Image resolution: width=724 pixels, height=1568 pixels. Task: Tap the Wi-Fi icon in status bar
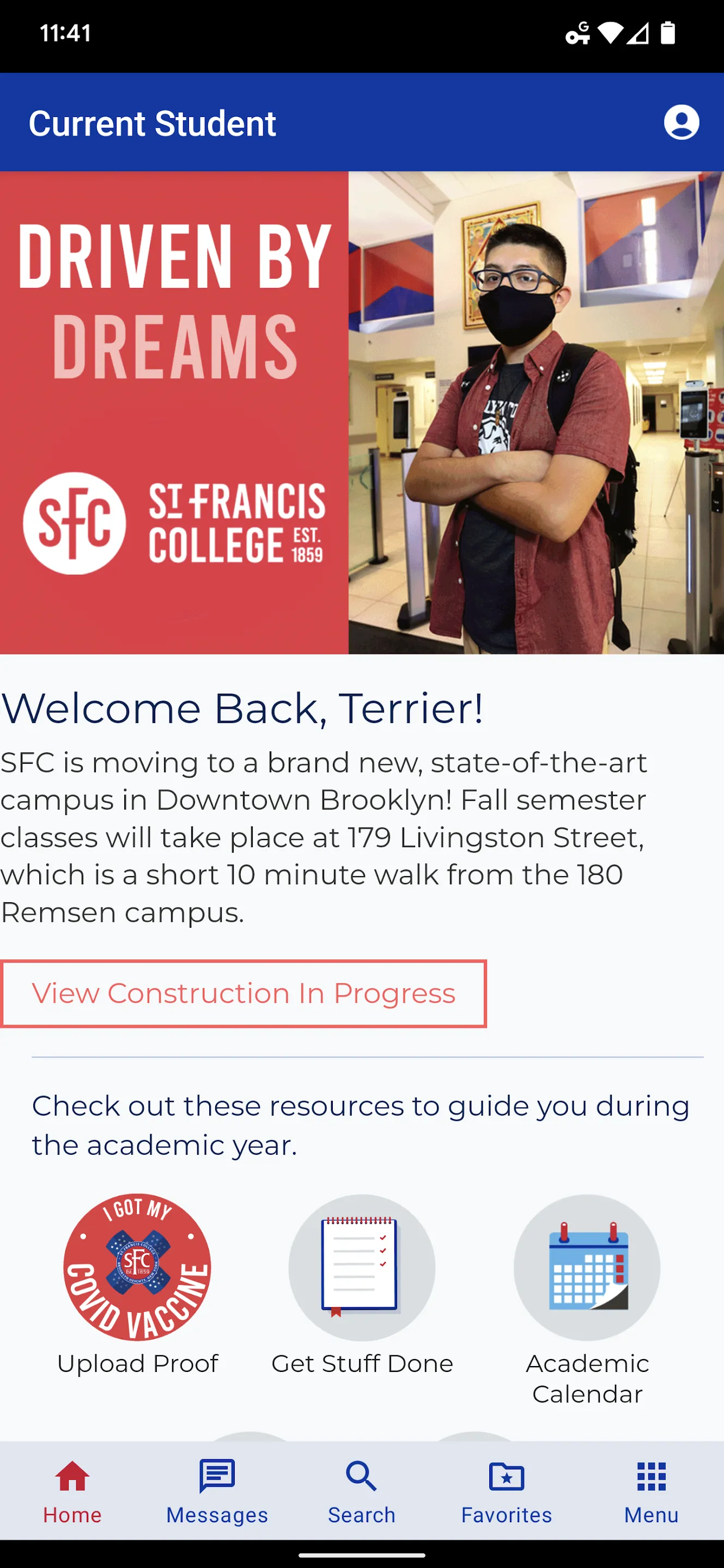(610, 33)
